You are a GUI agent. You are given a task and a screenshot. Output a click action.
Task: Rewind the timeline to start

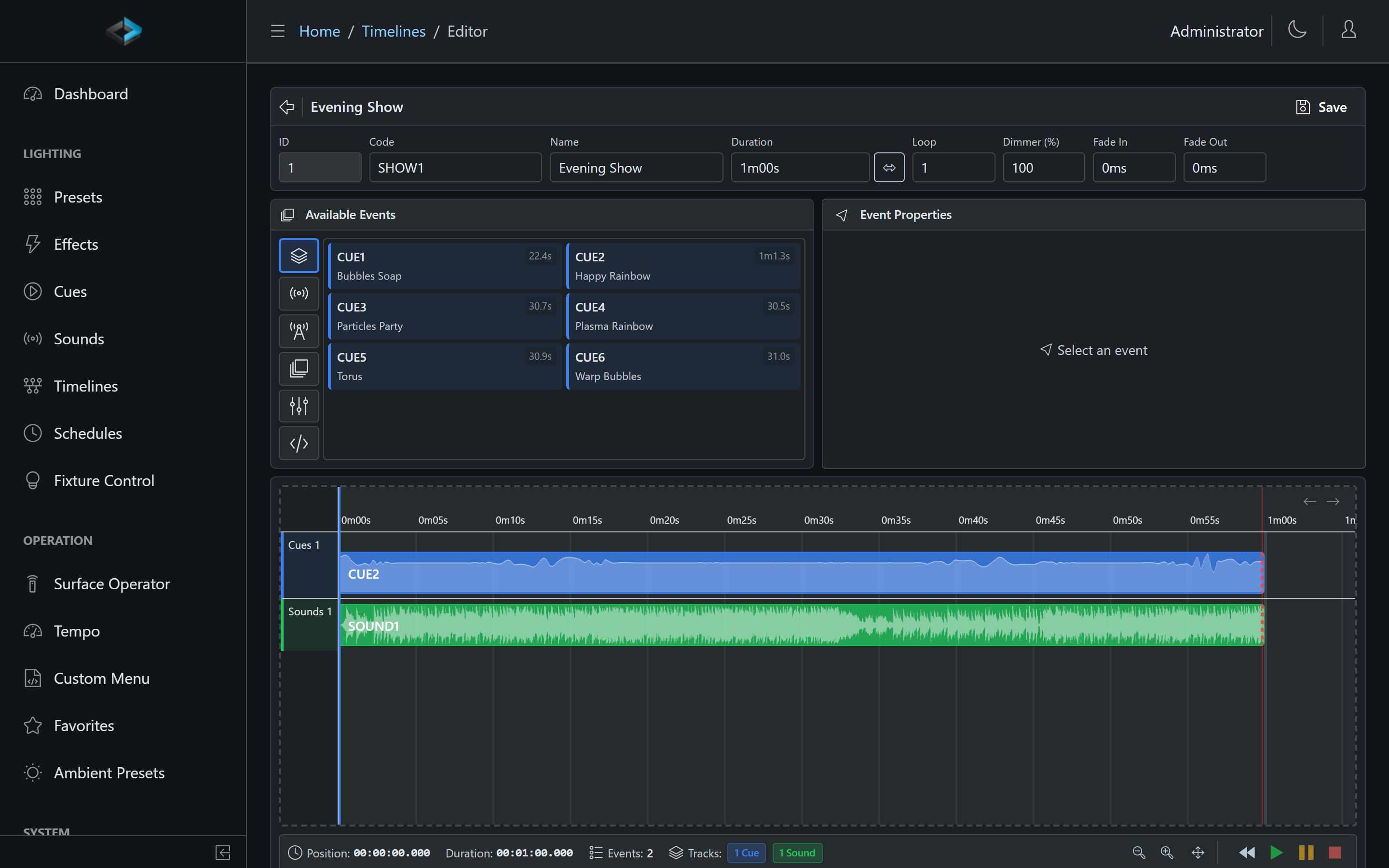tap(1247, 853)
